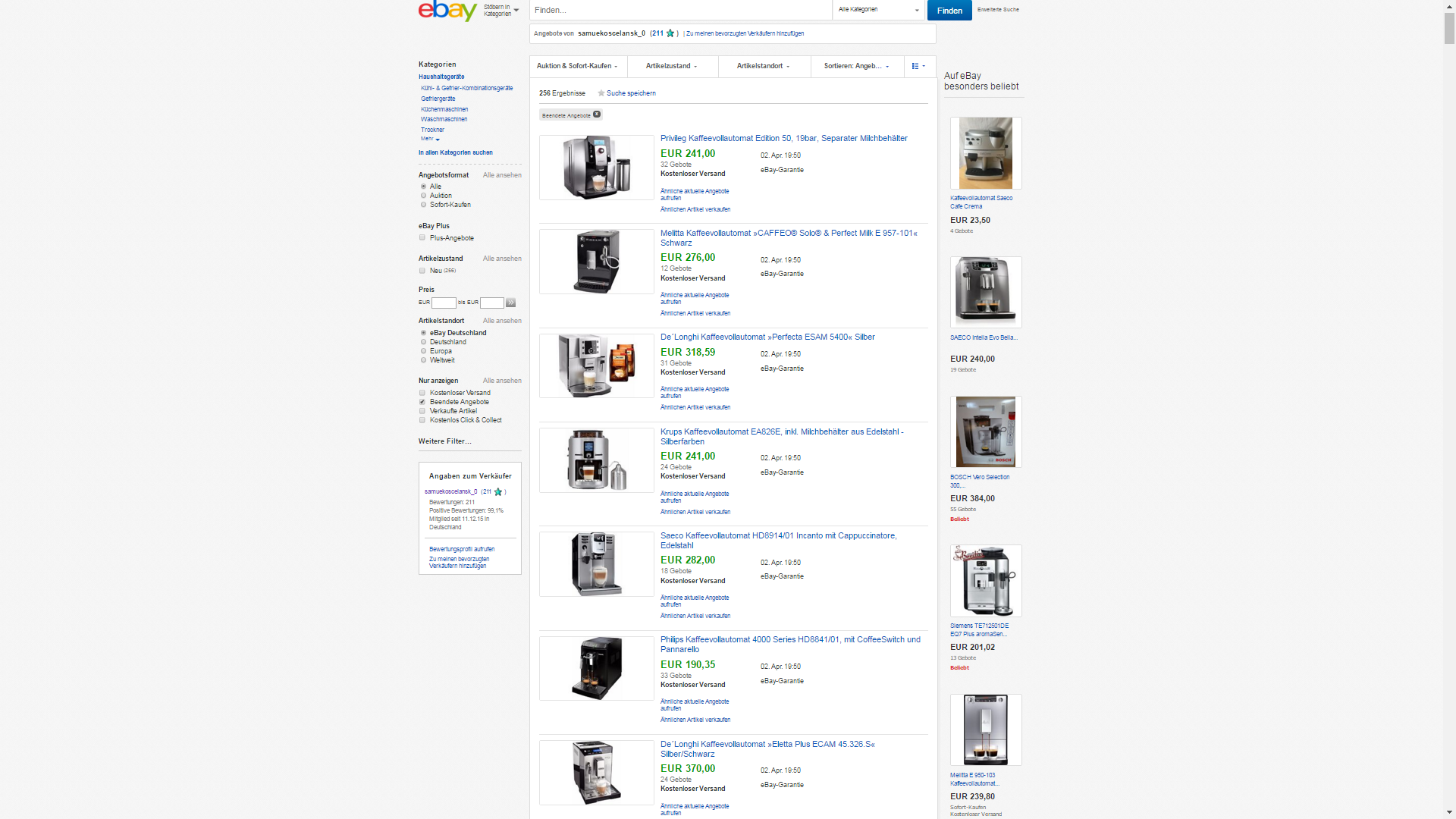Select the eBay Deutschland location radio
This screenshot has width=1456, height=819.
pyautogui.click(x=424, y=333)
